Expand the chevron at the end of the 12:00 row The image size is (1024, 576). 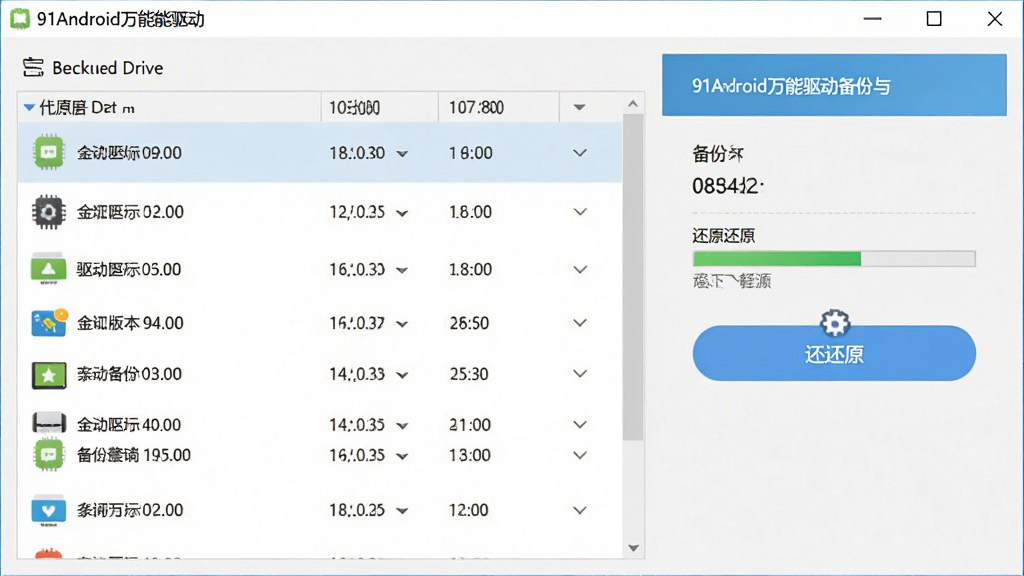[580, 510]
